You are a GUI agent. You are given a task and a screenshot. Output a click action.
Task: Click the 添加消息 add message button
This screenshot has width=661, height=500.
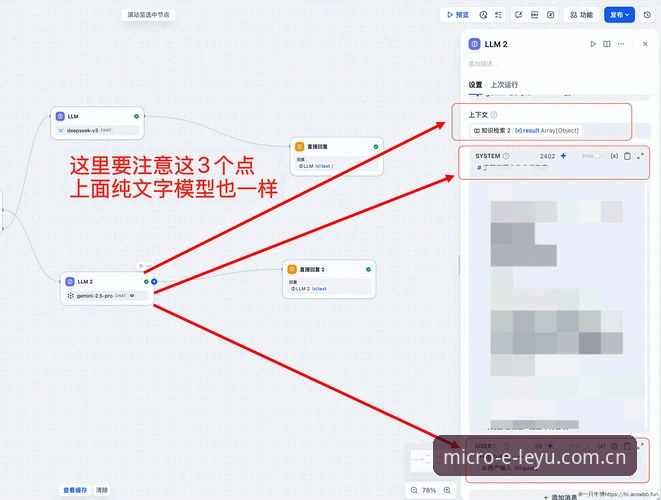[x=561, y=497]
